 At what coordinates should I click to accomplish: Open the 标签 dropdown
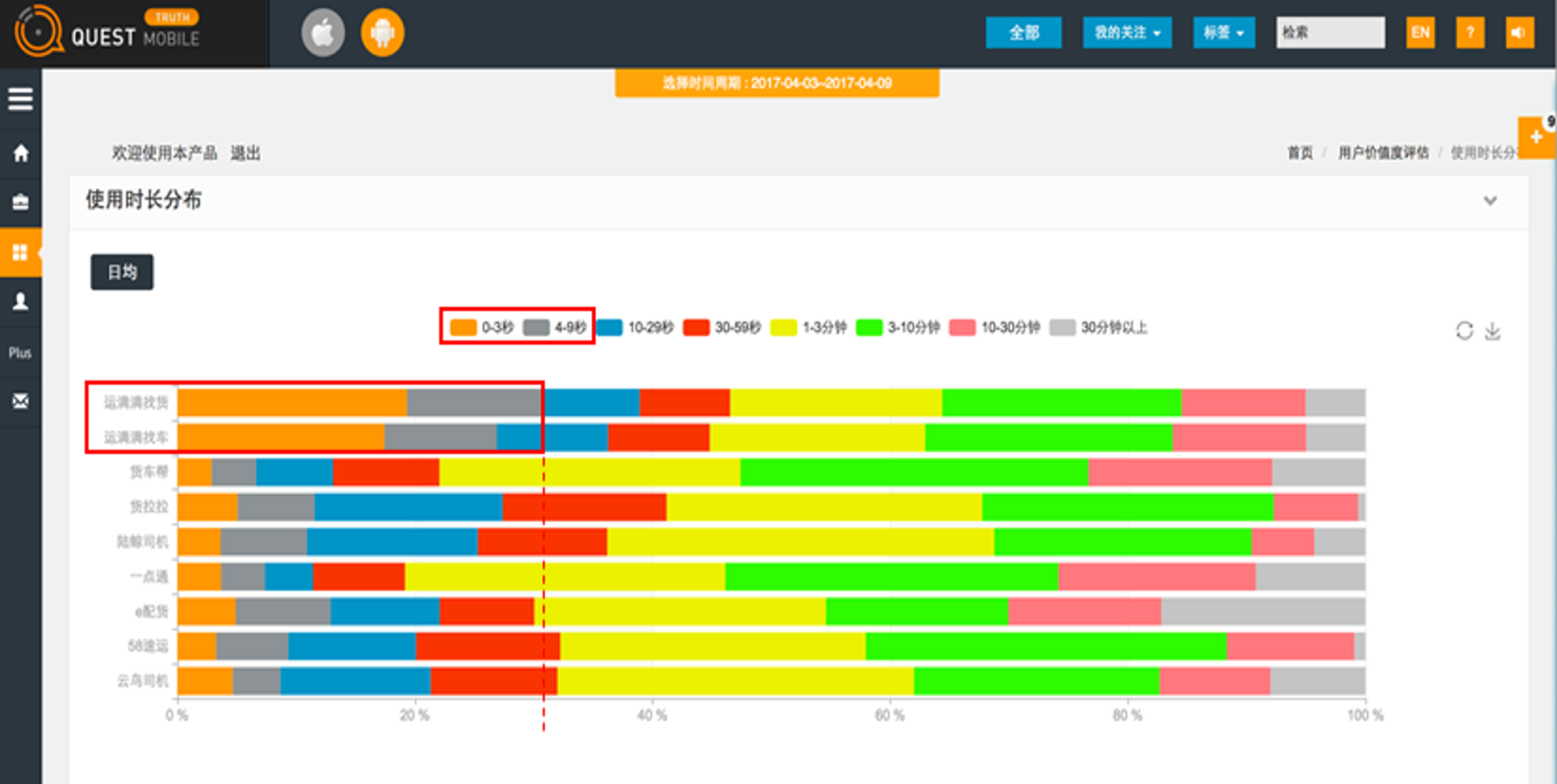tap(1223, 33)
